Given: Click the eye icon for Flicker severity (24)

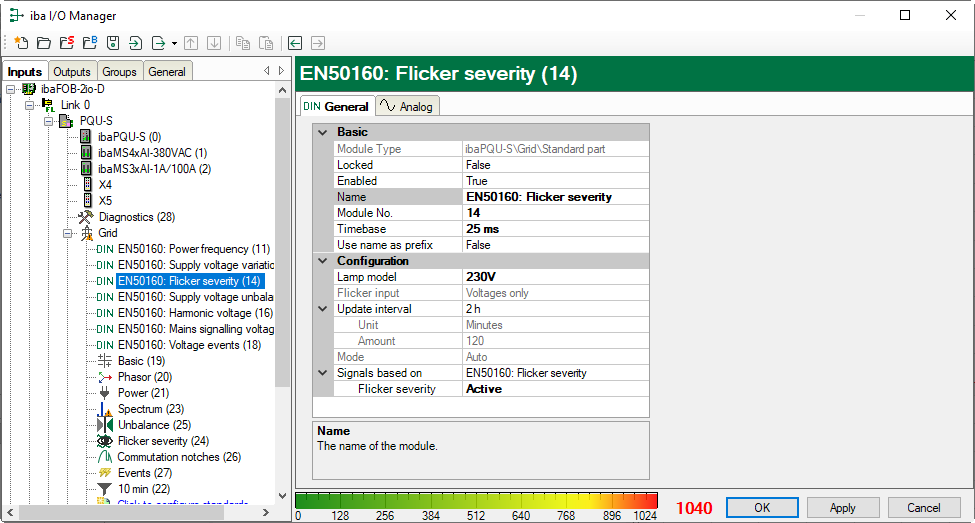Looking at the screenshot, I should pos(105,441).
